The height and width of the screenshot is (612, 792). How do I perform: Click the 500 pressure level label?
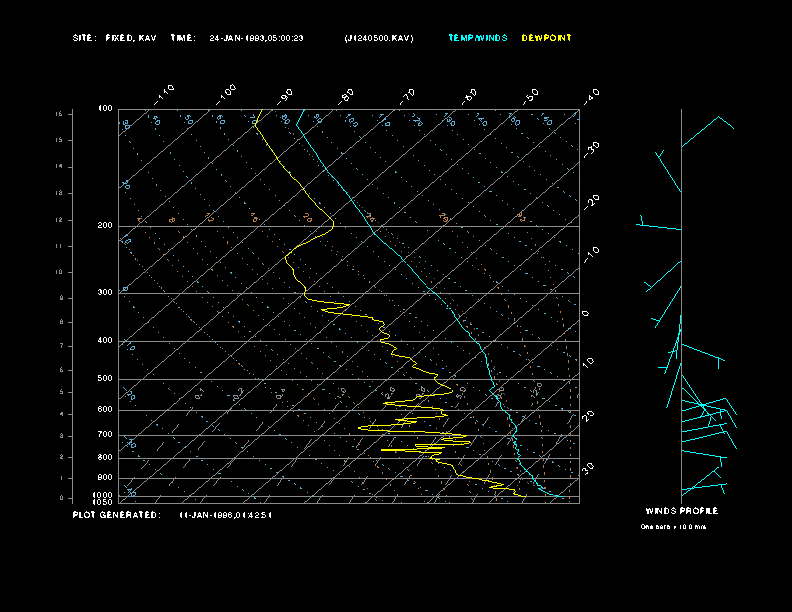tap(105, 378)
